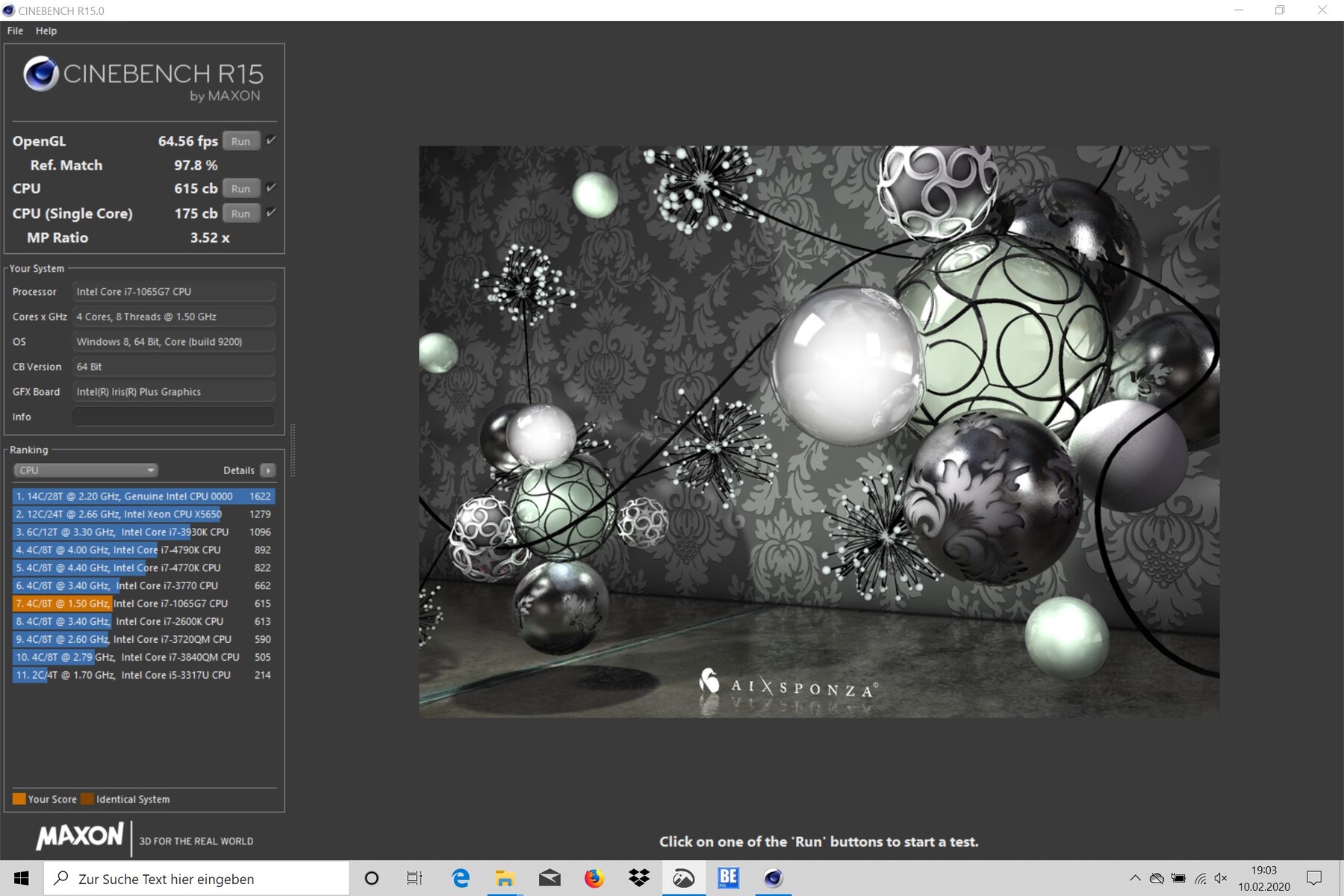The width and height of the screenshot is (1344, 896).
Task: Open the CPU ranking dropdown
Action: click(86, 470)
